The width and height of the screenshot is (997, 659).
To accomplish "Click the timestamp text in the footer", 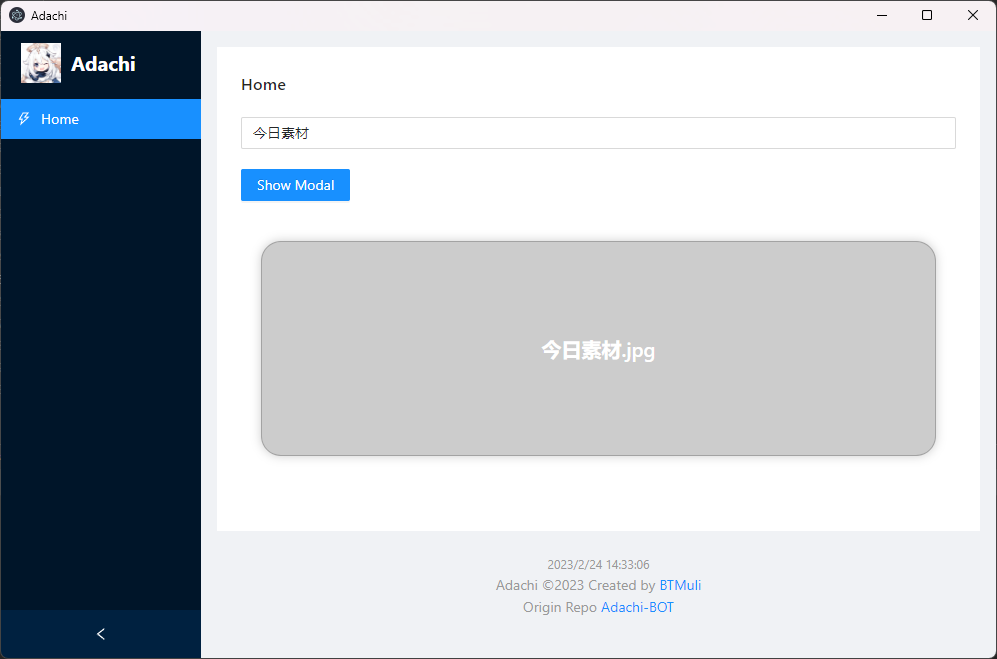I will click(598, 563).
